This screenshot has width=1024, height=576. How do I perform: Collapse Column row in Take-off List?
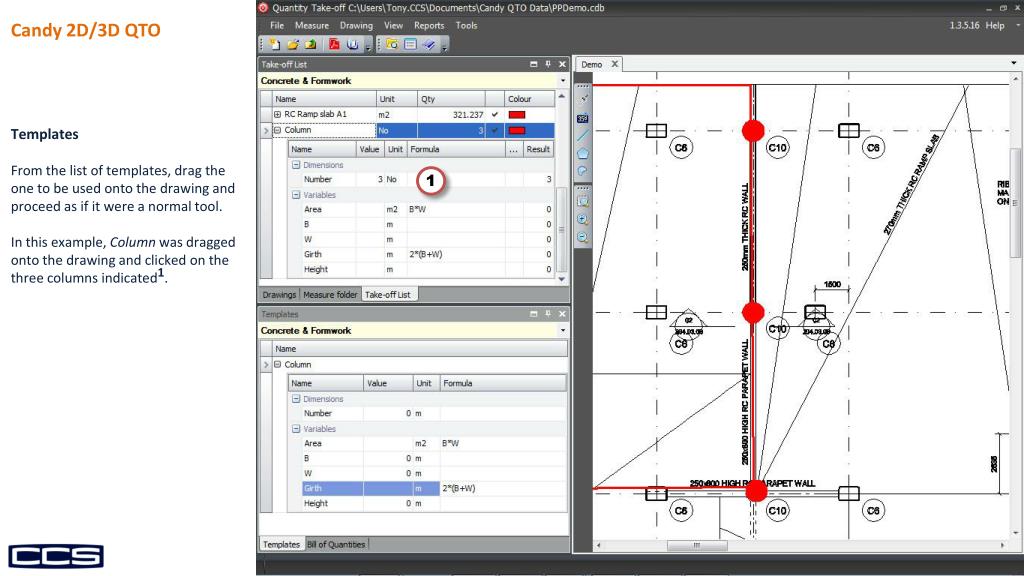(x=278, y=130)
